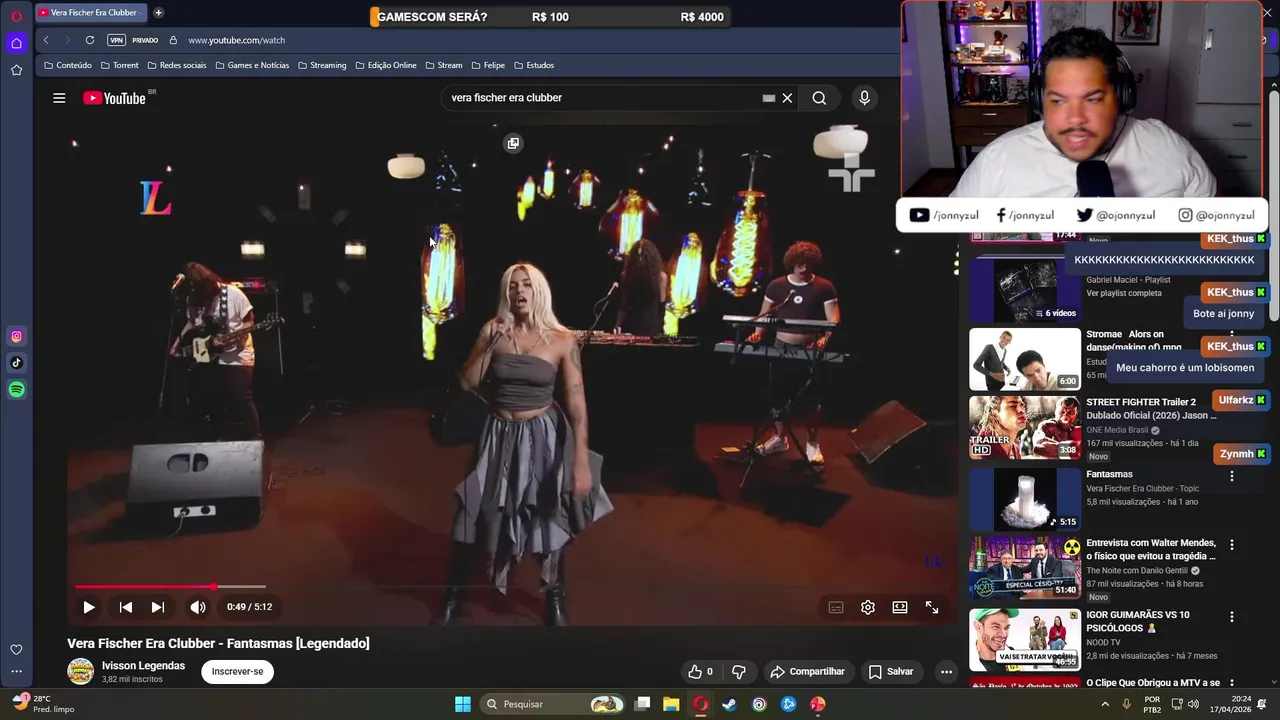1280x720 pixels.
Task: Open File Explorer from the taskbar
Action: pos(671,704)
